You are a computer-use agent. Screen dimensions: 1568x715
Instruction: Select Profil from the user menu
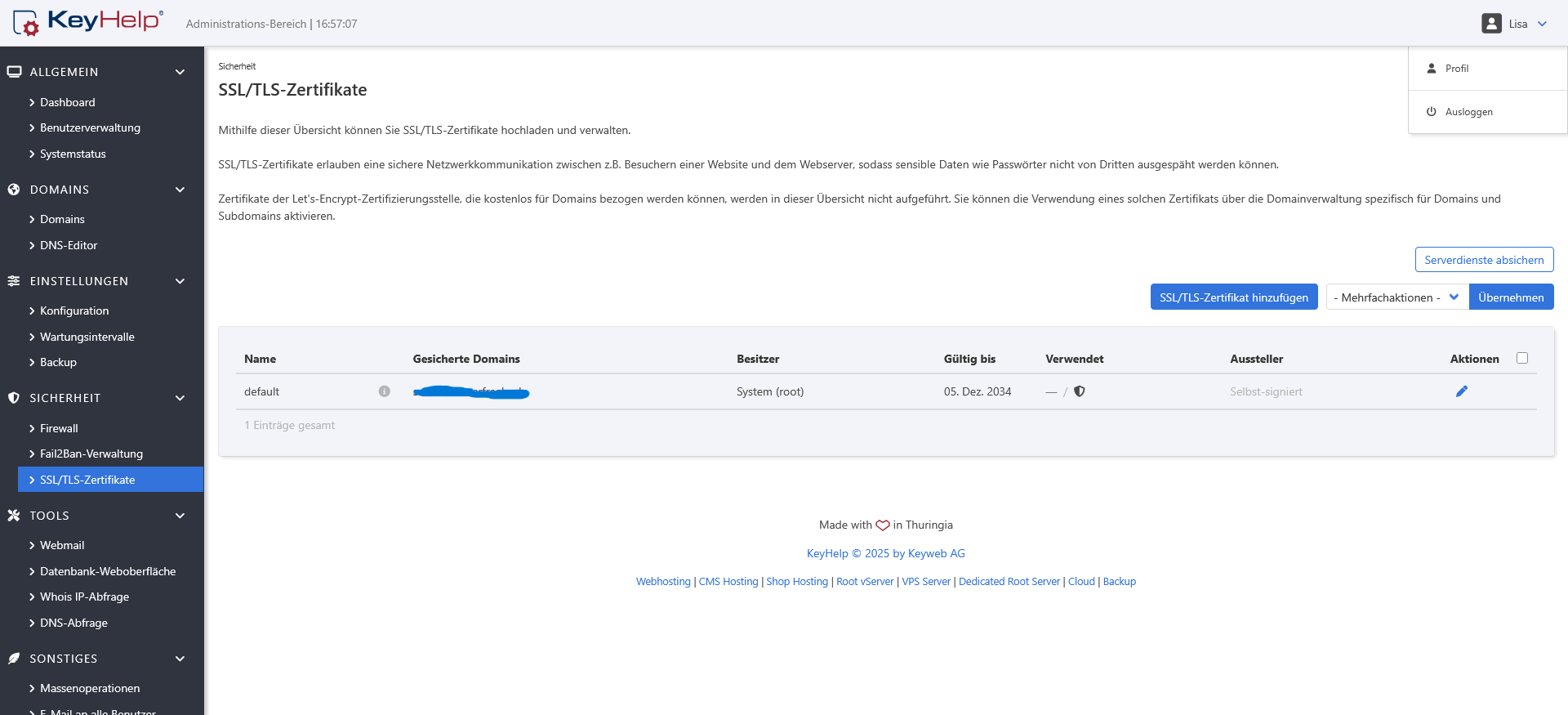pos(1456,69)
